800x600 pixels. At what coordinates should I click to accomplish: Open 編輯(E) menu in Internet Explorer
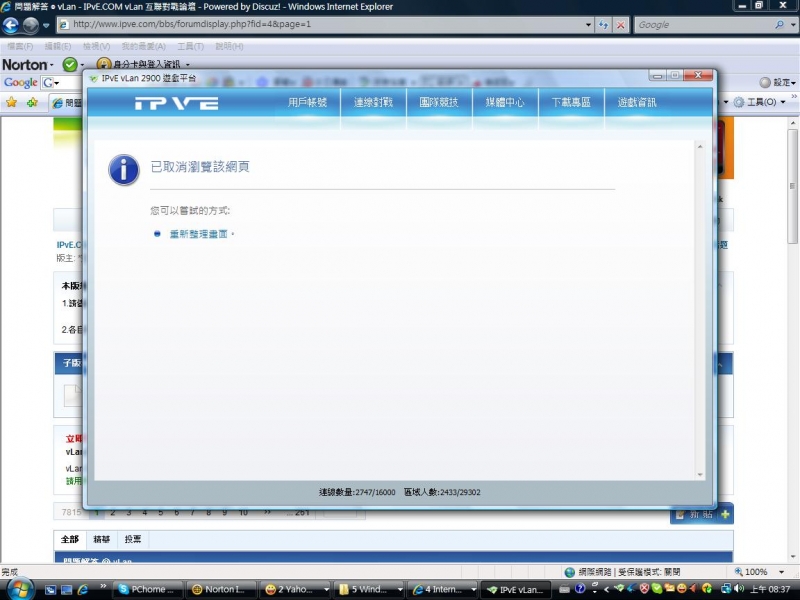coord(58,46)
